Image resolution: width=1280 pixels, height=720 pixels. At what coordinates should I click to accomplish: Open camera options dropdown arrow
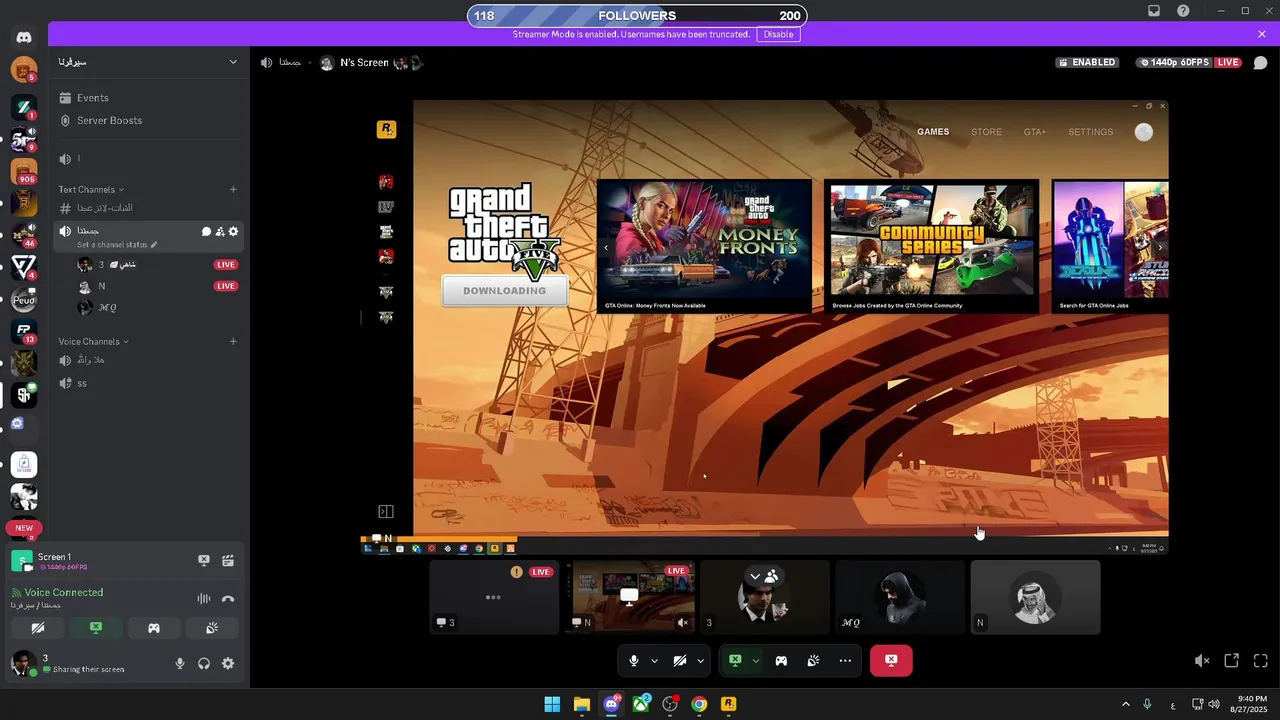coord(700,660)
